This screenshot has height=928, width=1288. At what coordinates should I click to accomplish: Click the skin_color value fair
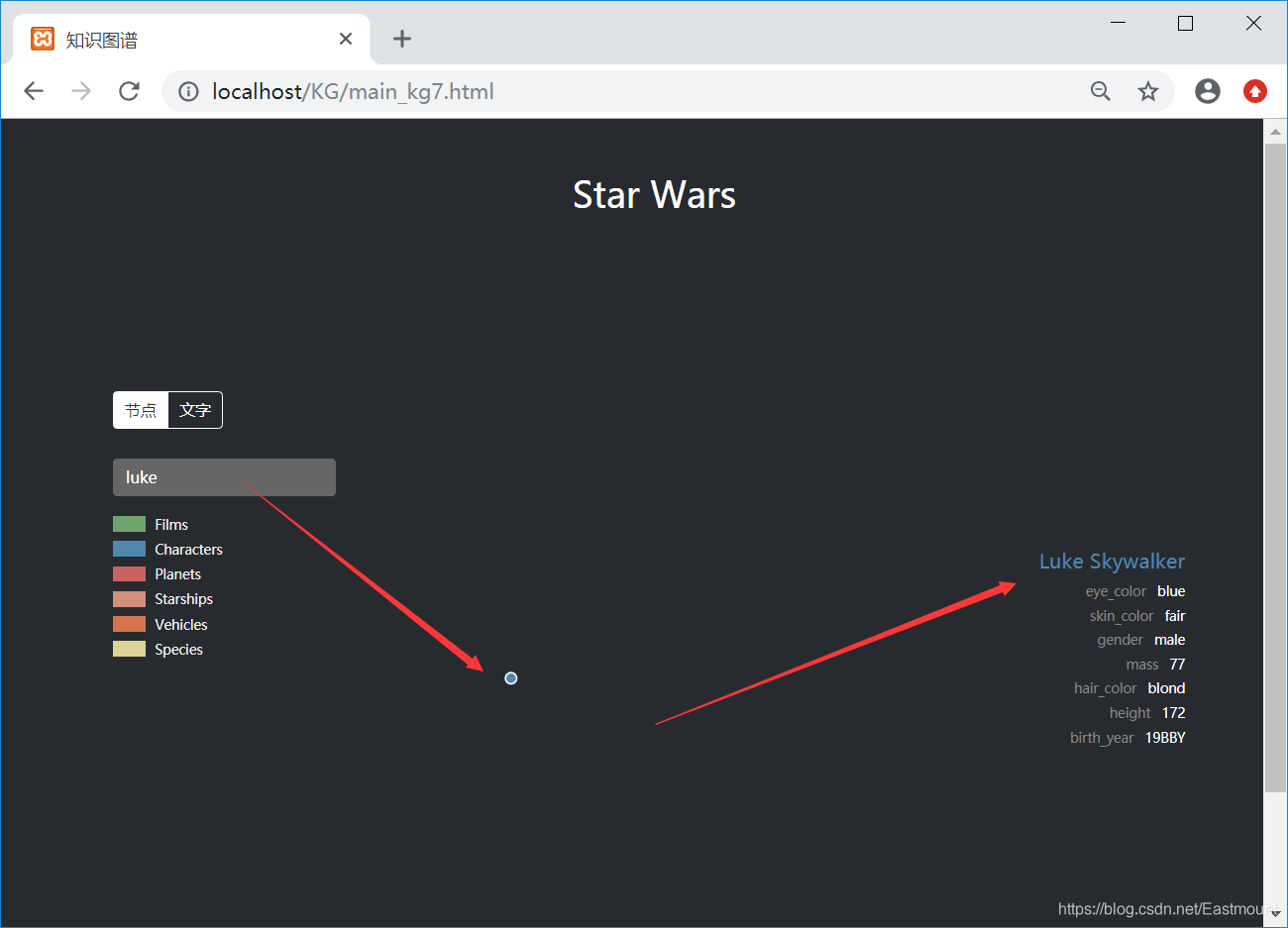click(1175, 616)
